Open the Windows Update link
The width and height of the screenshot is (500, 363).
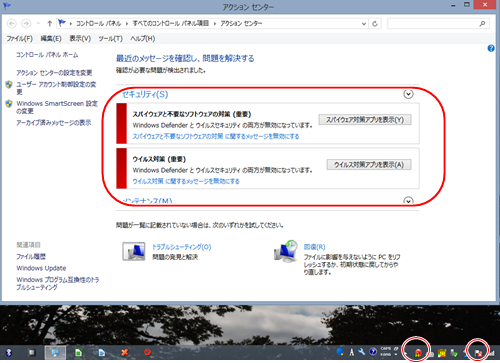click(41, 268)
